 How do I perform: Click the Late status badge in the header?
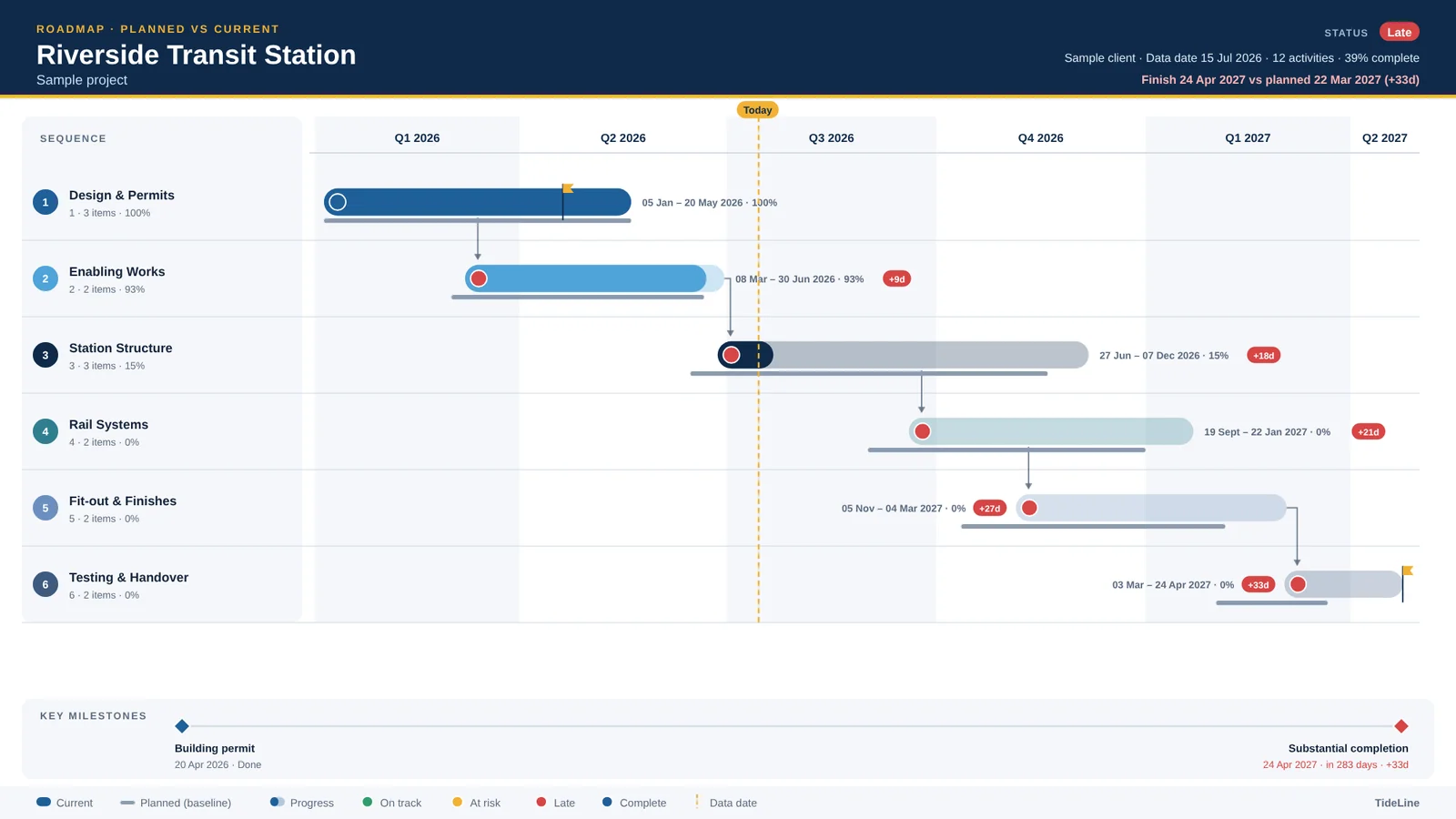1400,32
